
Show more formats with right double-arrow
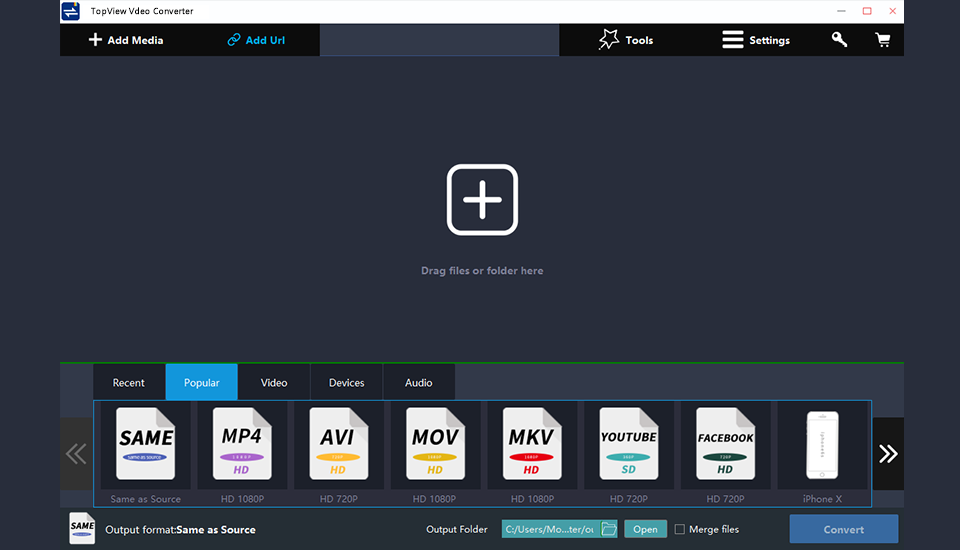(x=888, y=454)
